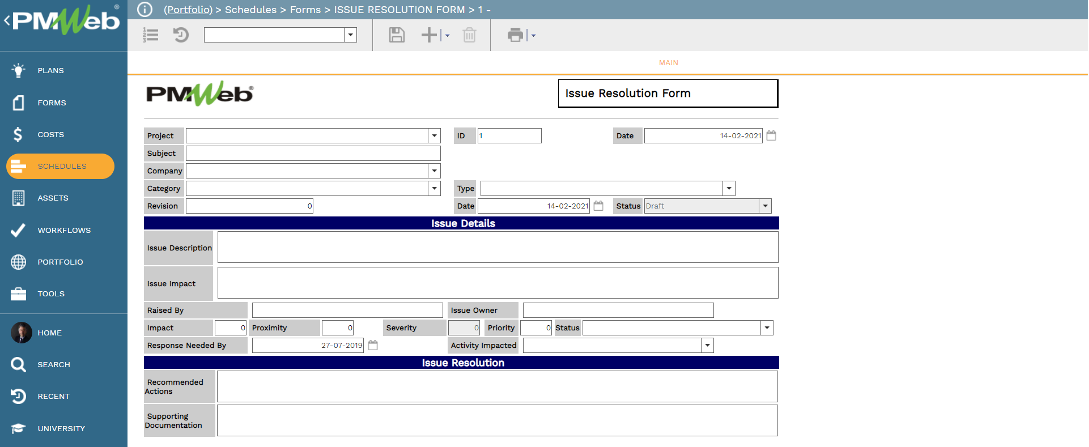This screenshot has height=447, width=1089.
Task: Expand the add button dropdown arrow
Action: click(x=447, y=35)
